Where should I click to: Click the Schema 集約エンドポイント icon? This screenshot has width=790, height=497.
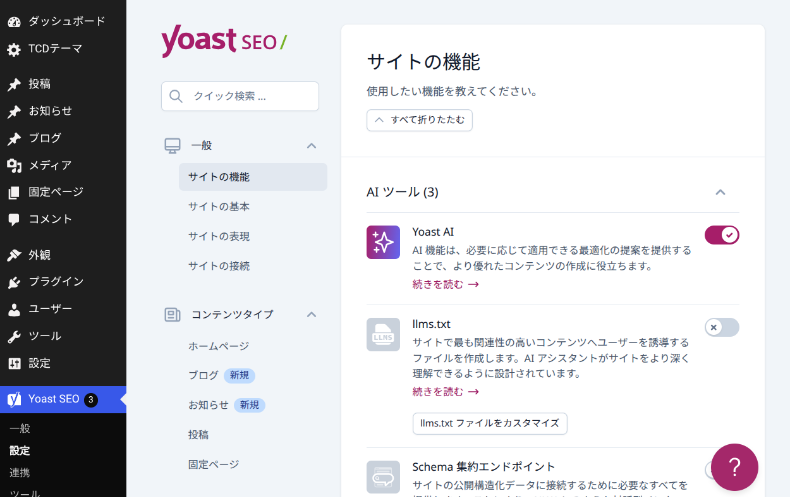pos(383,477)
